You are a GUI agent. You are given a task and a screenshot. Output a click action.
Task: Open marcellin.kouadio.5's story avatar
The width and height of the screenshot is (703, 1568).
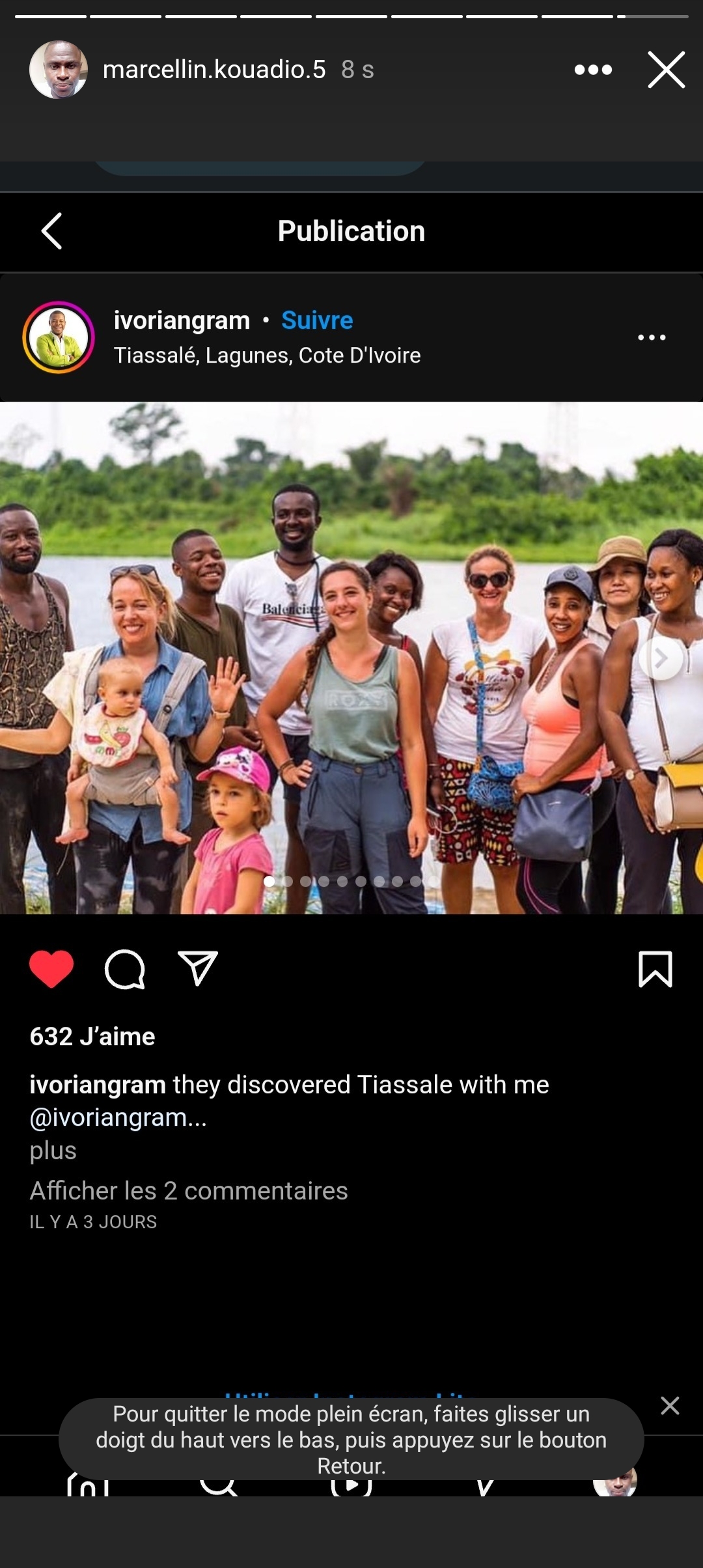click(x=59, y=70)
